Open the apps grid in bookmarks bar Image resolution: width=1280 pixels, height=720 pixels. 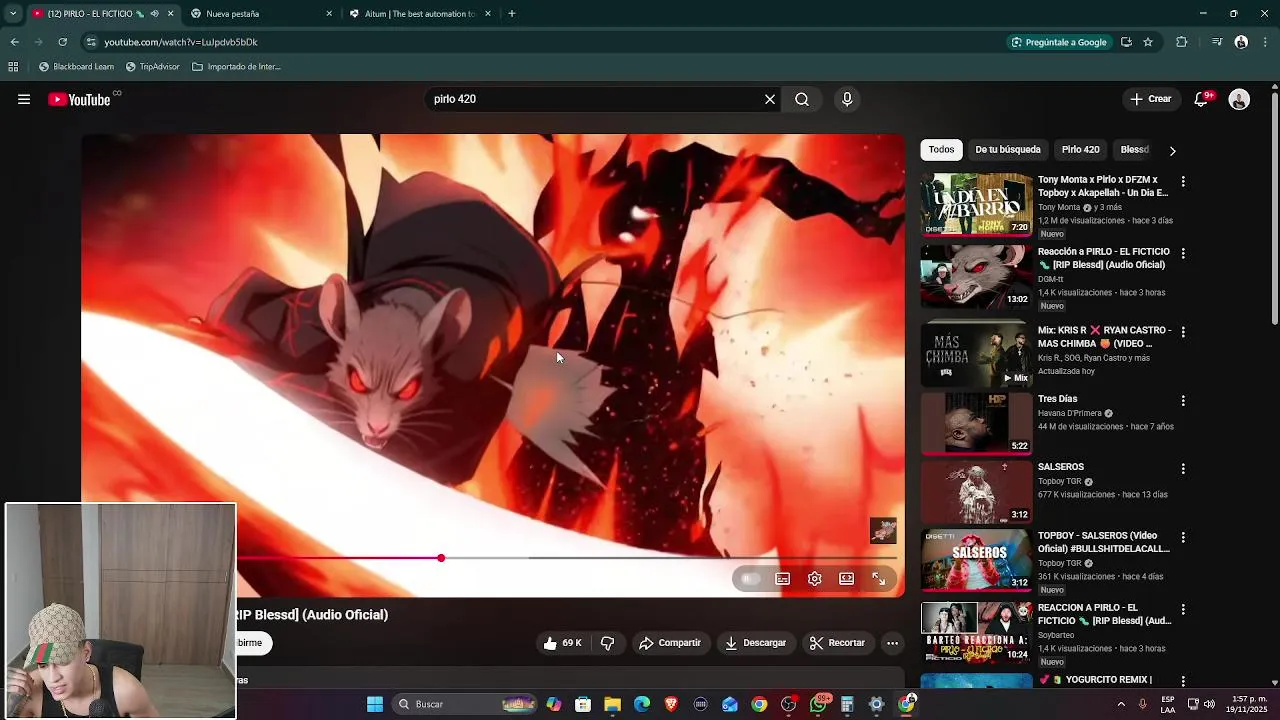13,67
